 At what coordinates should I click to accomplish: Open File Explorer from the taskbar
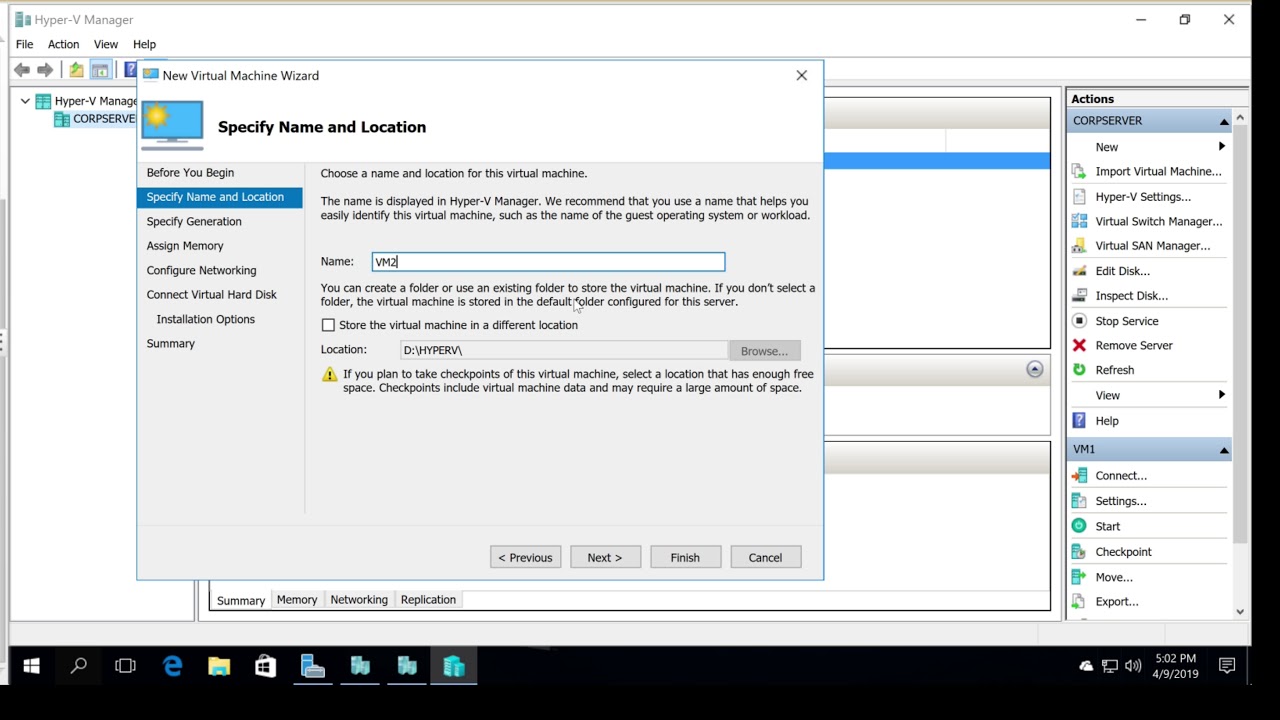tap(219, 666)
